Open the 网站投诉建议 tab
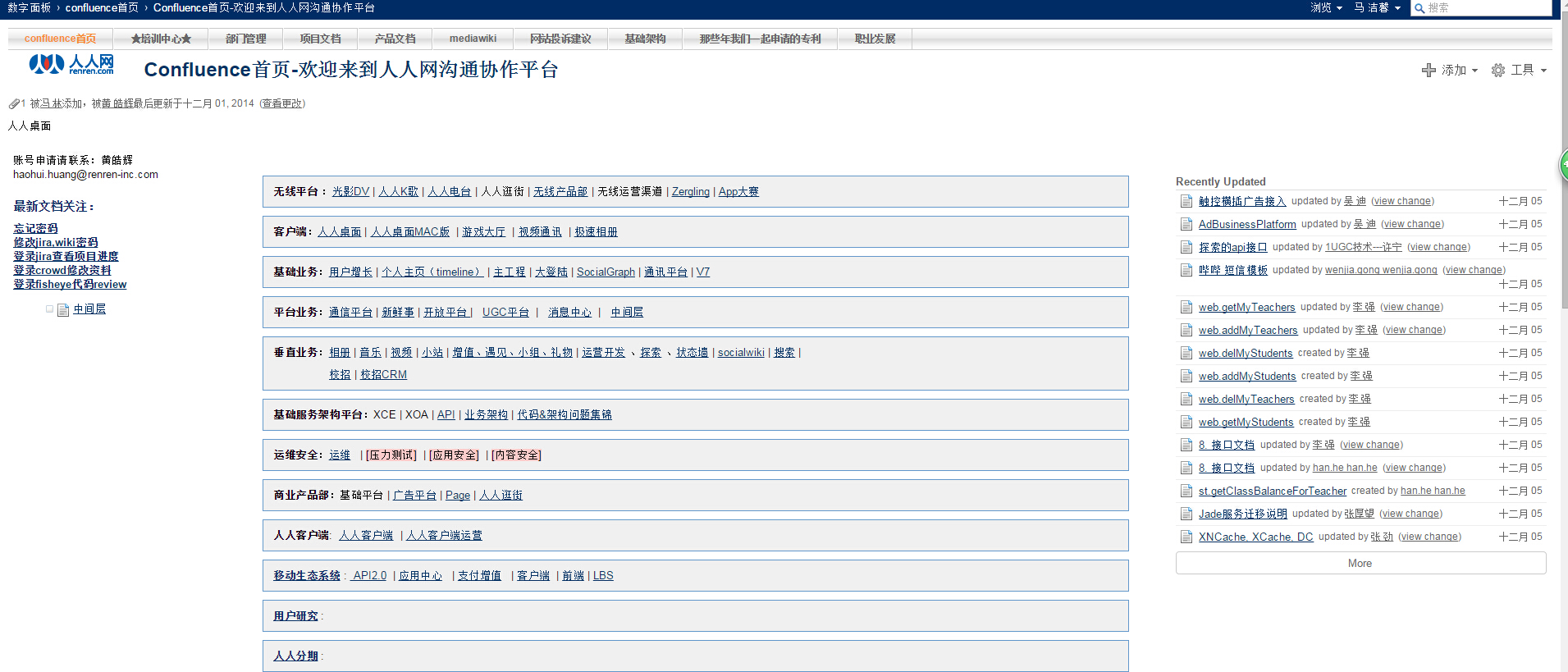The width and height of the screenshot is (1568, 672). pyautogui.click(x=560, y=39)
